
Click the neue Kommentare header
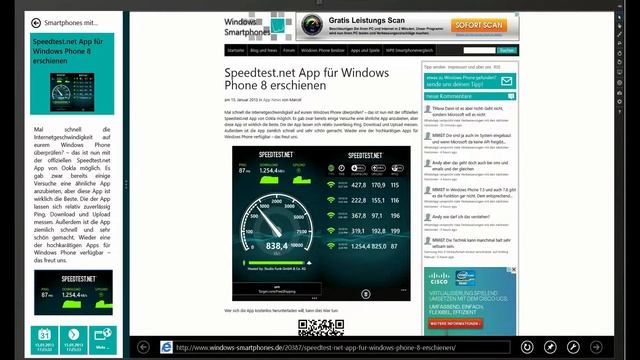470,96
